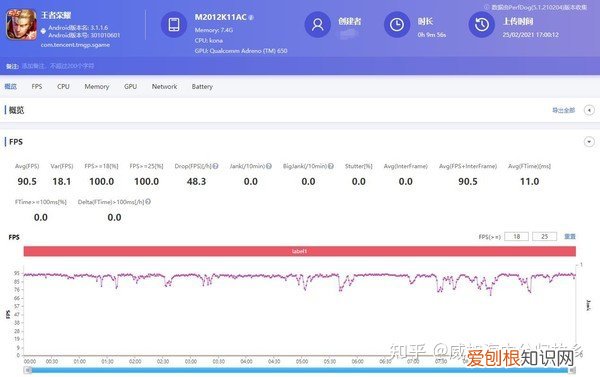Image resolution: width=600 pixels, height=377 pixels.
Task: Click the GPU Qualcomm Adreno 650 text
Action: tap(241, 51)
